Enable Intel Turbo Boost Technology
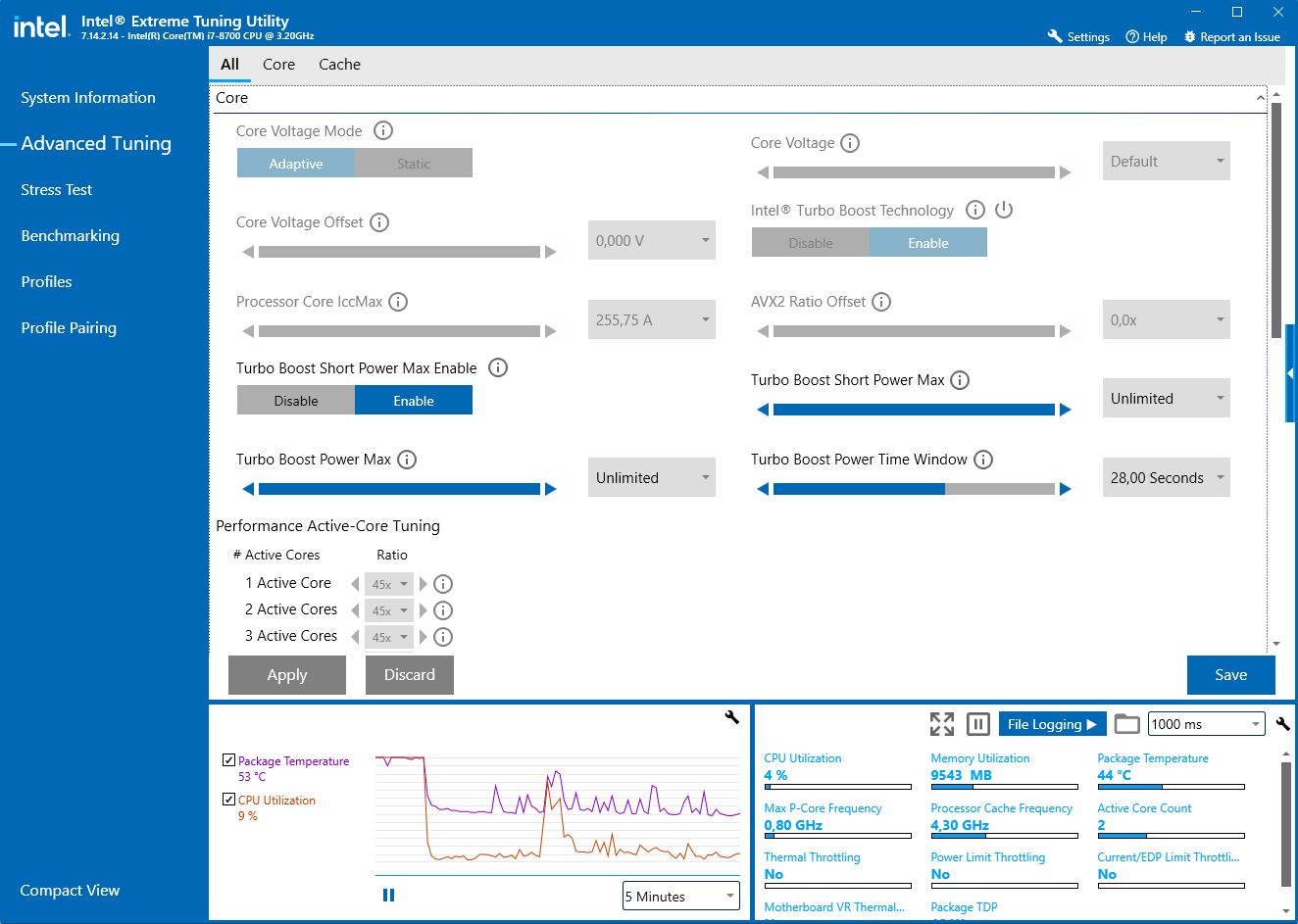Viewport: 1298px width, 924px height. coord(928,242)
